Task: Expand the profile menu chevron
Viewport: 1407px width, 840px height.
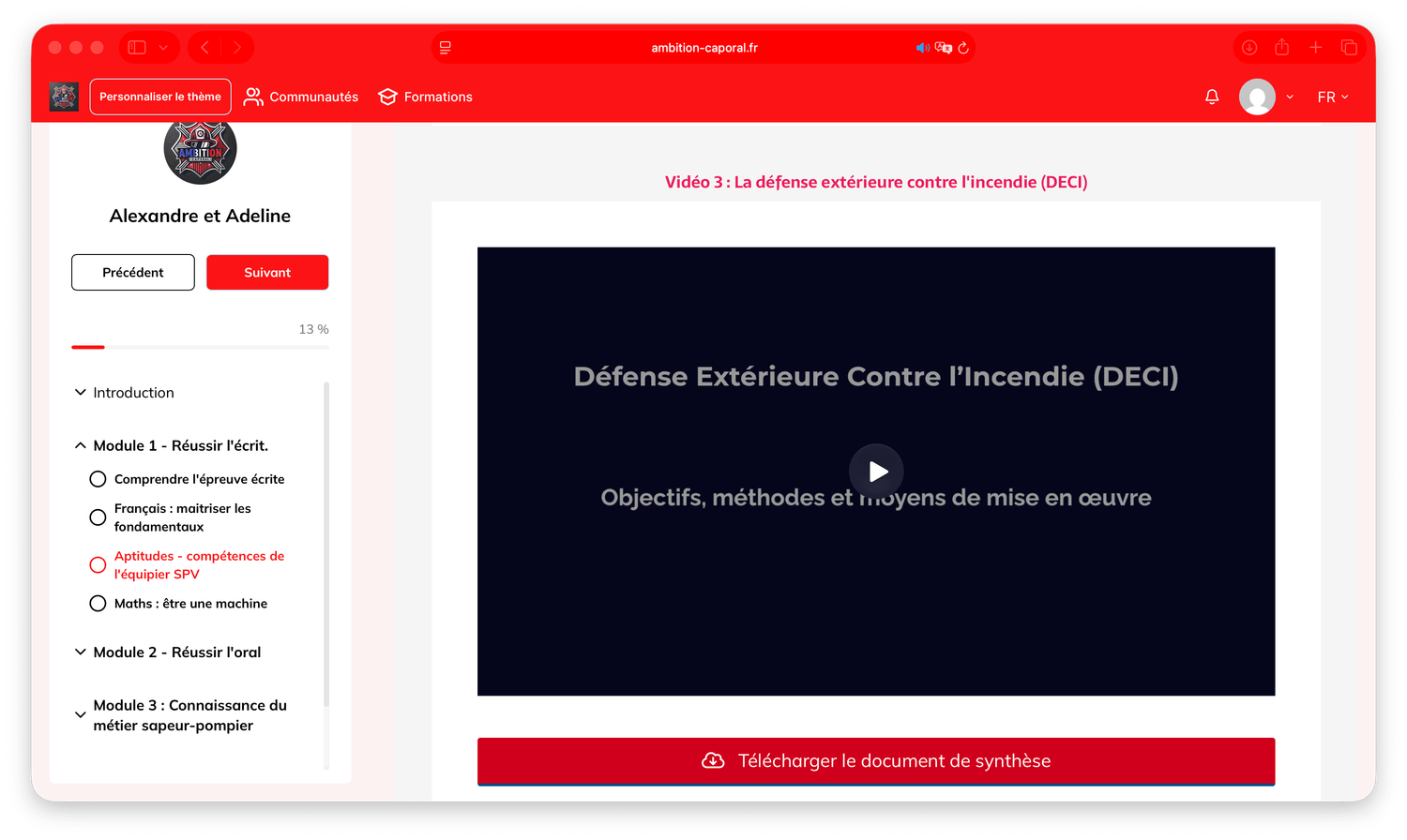Action: tap(1290, 97)
